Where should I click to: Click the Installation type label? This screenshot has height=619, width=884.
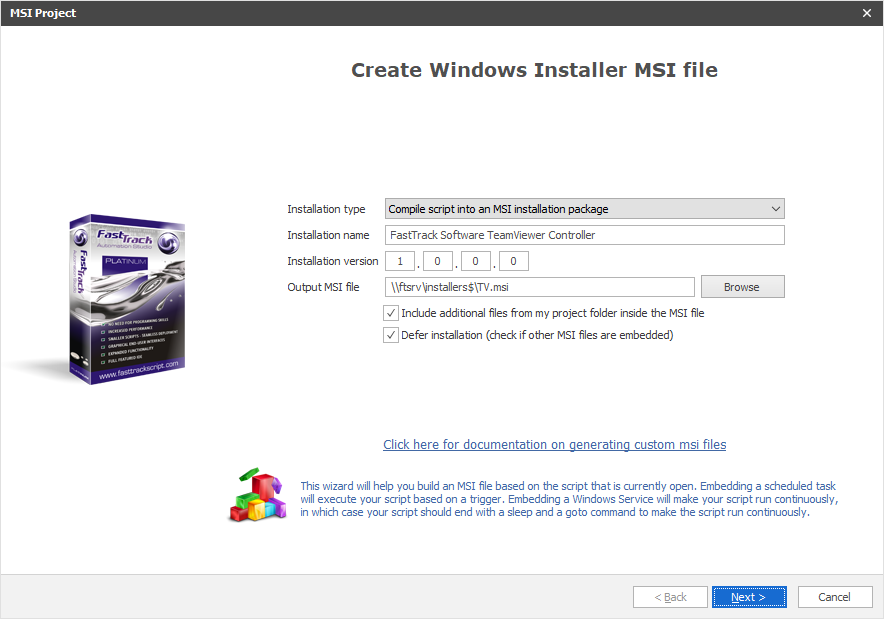tap(326, 209)
